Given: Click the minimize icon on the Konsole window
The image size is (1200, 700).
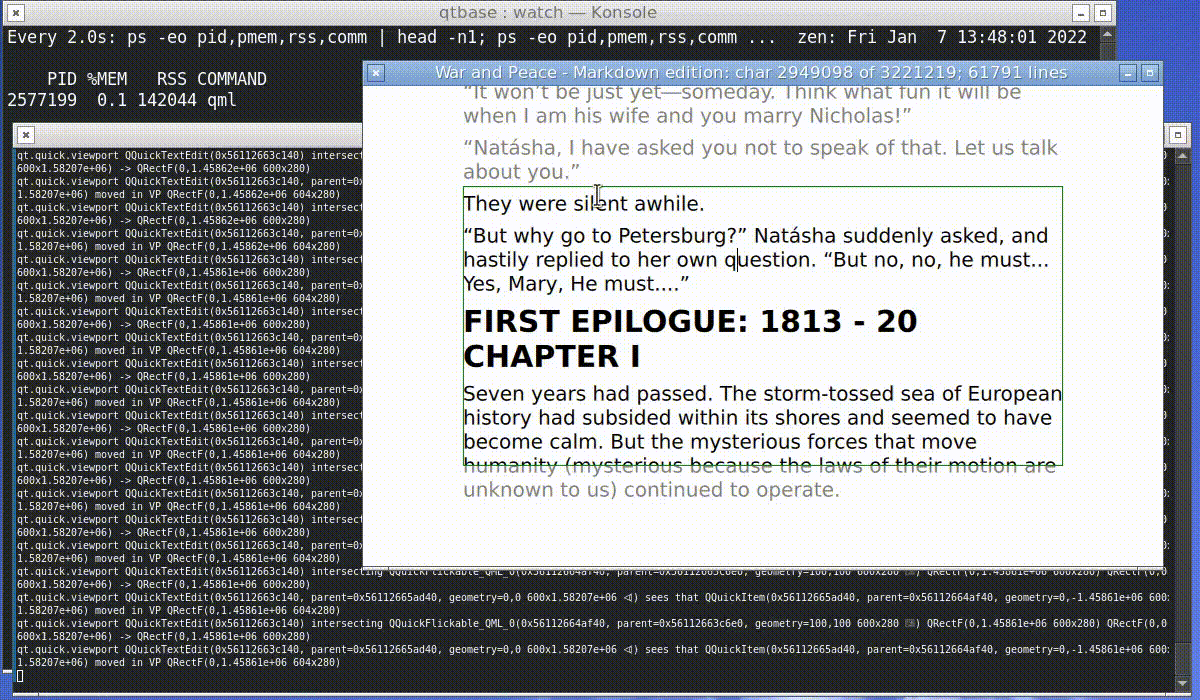Looking at the screenshot, I should (1080, 13).
